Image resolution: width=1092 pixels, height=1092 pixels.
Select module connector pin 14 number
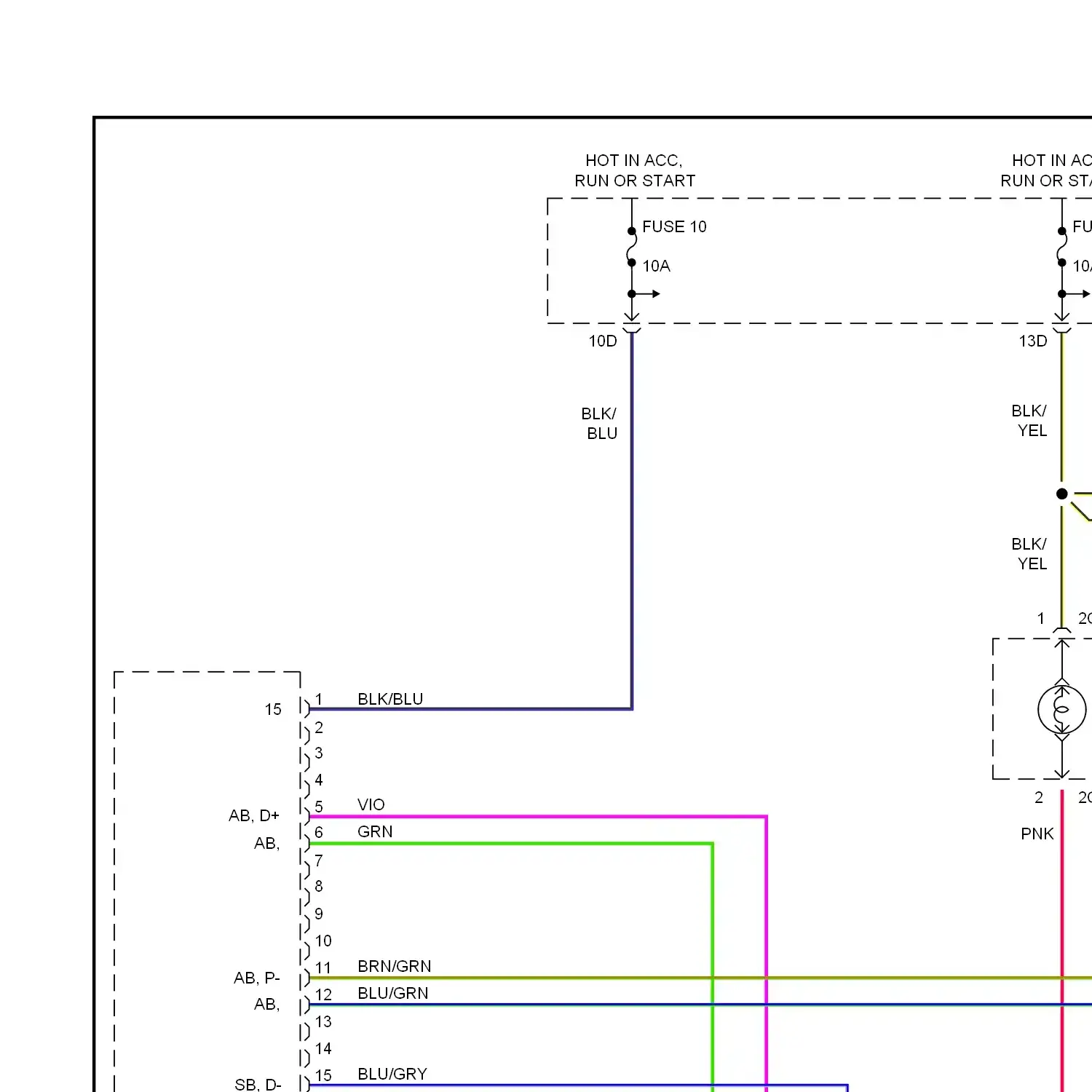click(323, 1048)
